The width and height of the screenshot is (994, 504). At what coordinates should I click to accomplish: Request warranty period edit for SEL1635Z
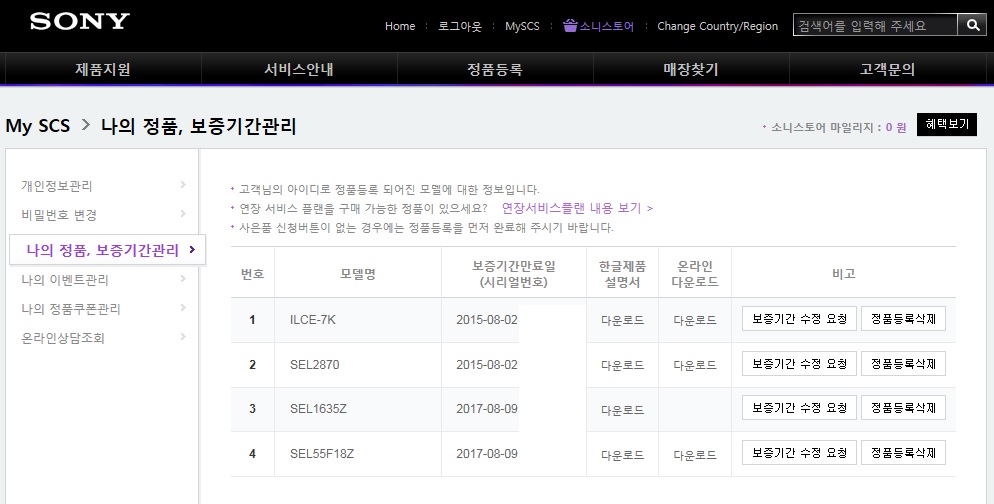click(x=799, y=408)
